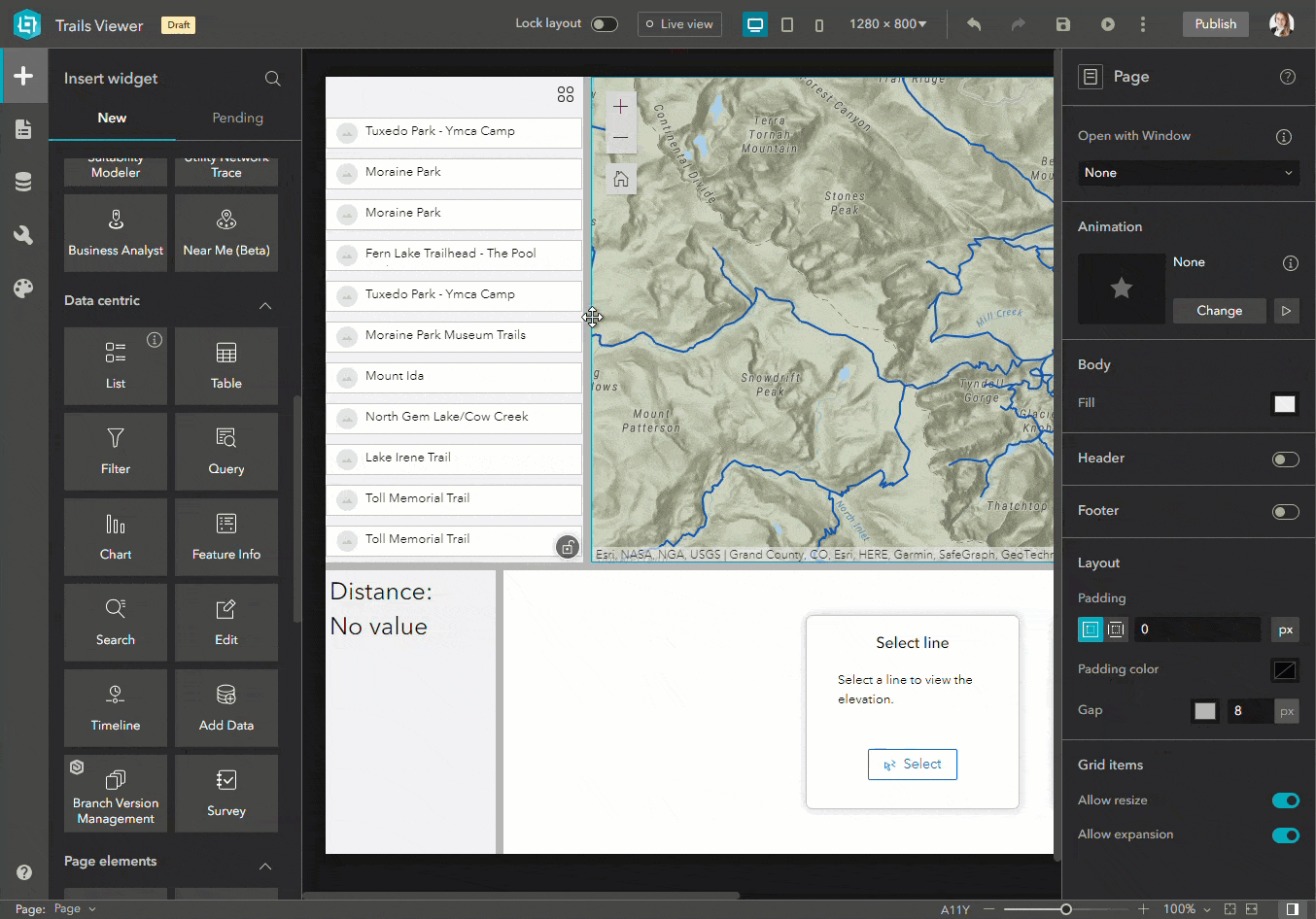Enable the Lock layout toggle

pyautogui.click(x=604, y=21)
